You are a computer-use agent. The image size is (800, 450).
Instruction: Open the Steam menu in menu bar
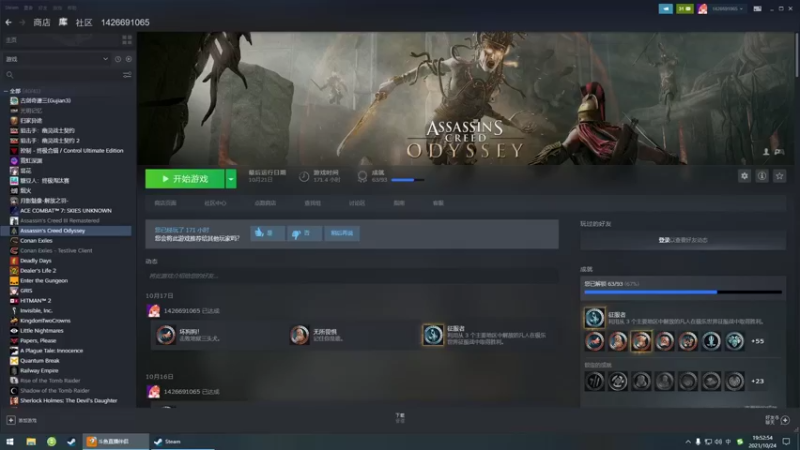pyautogui.click(x=11, y=8)
